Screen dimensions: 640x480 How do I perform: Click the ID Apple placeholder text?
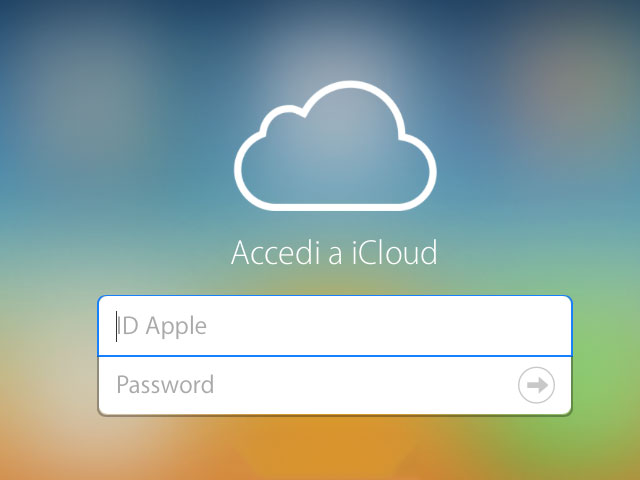(162, 326)
